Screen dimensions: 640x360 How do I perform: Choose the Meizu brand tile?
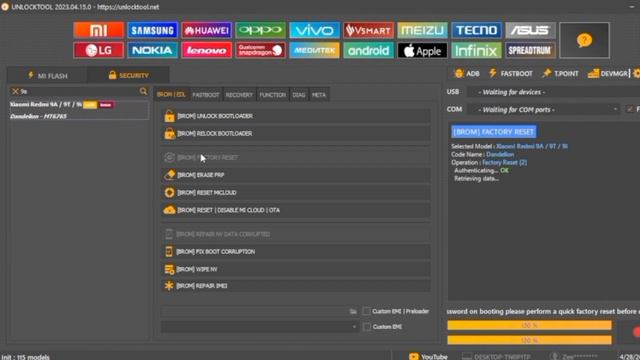coord(422,30)
